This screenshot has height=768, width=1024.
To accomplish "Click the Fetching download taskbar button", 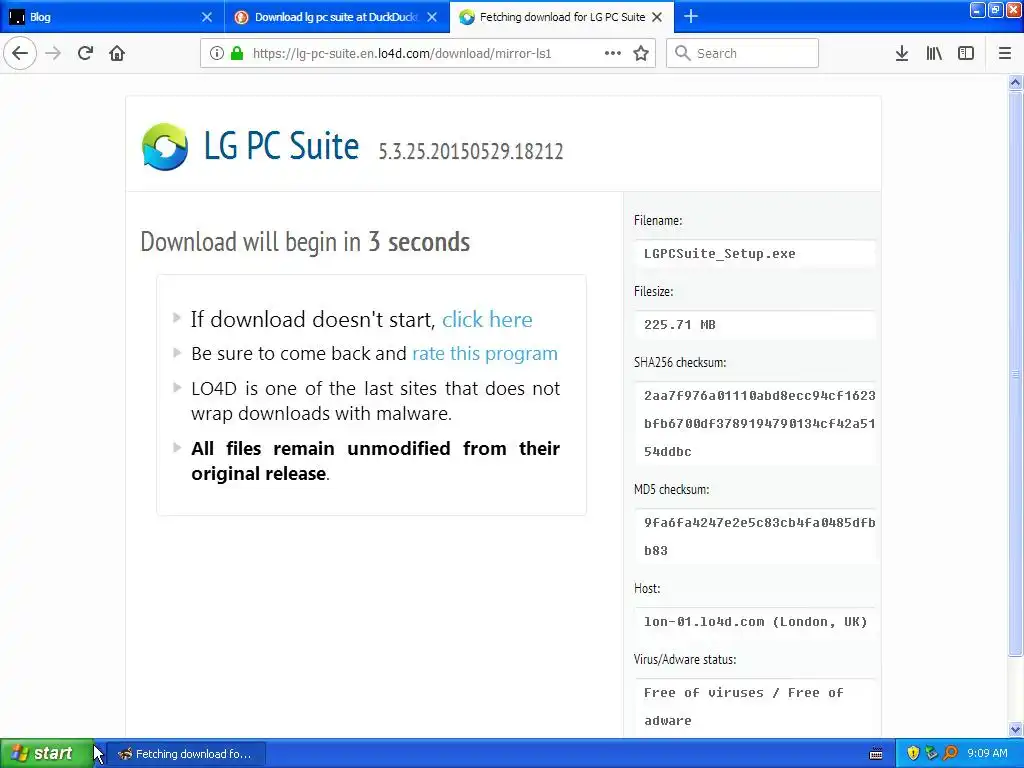I will [185, 754].
